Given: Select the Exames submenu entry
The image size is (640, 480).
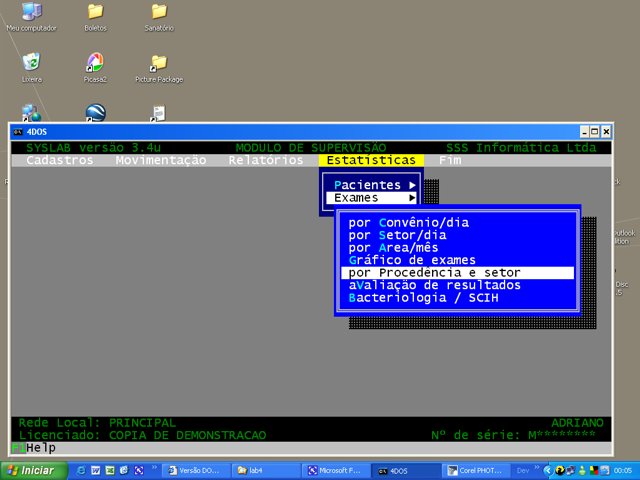Looking at the screenshot, I should pyautogui.click(x=371, y=198).
